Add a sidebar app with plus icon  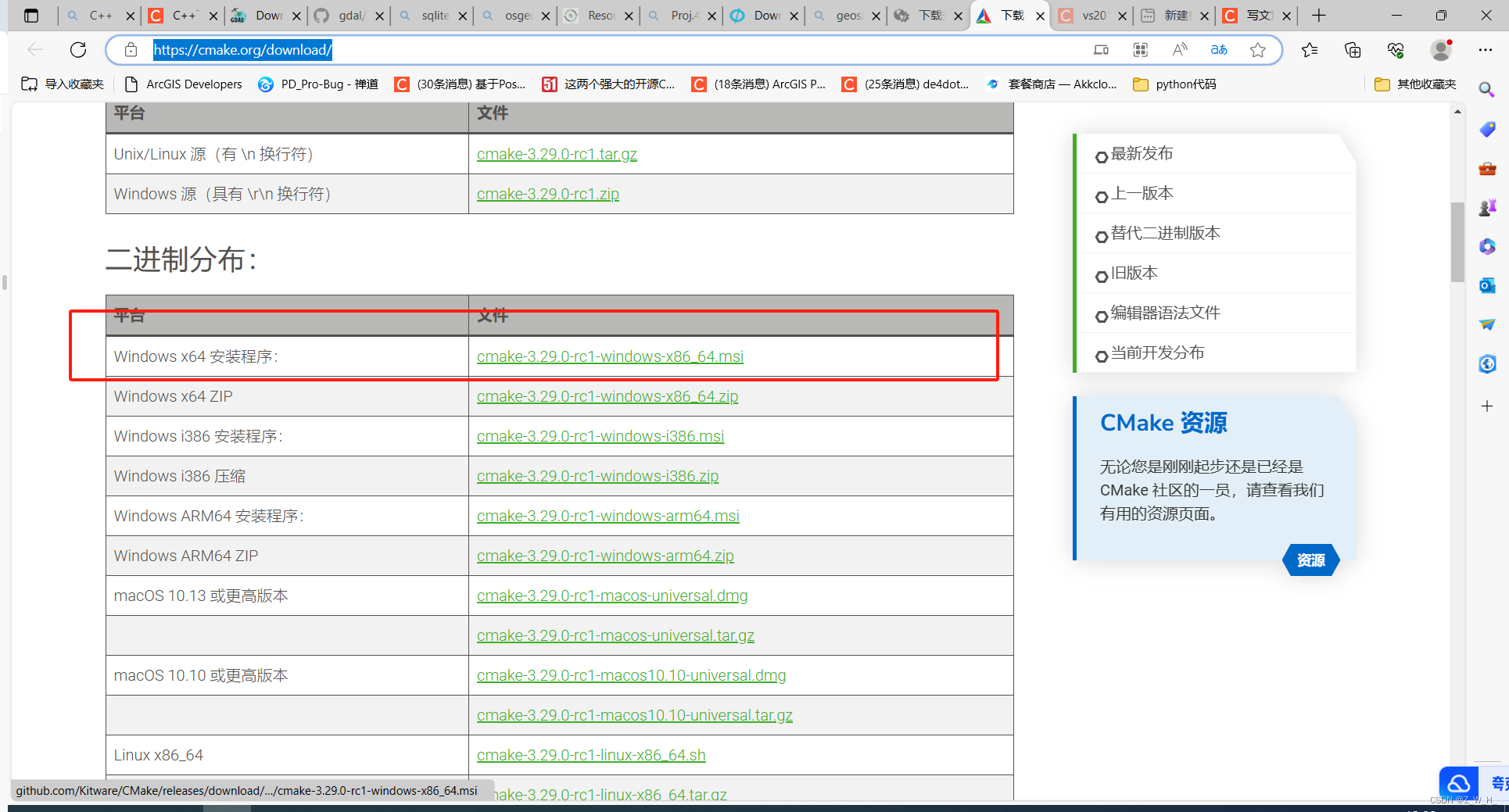(x=1487, y=406)
